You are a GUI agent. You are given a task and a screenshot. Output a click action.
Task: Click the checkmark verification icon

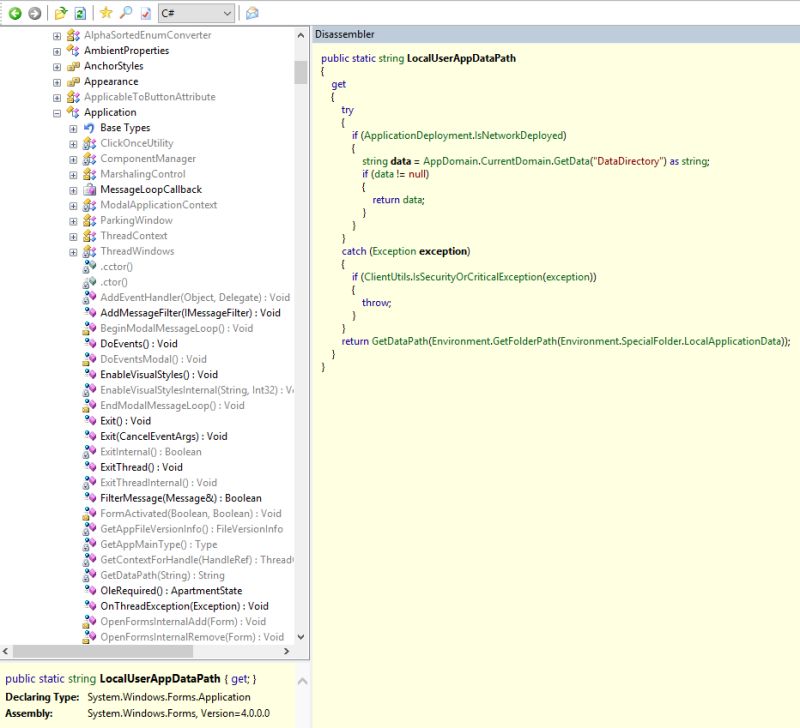coord(146,13)
